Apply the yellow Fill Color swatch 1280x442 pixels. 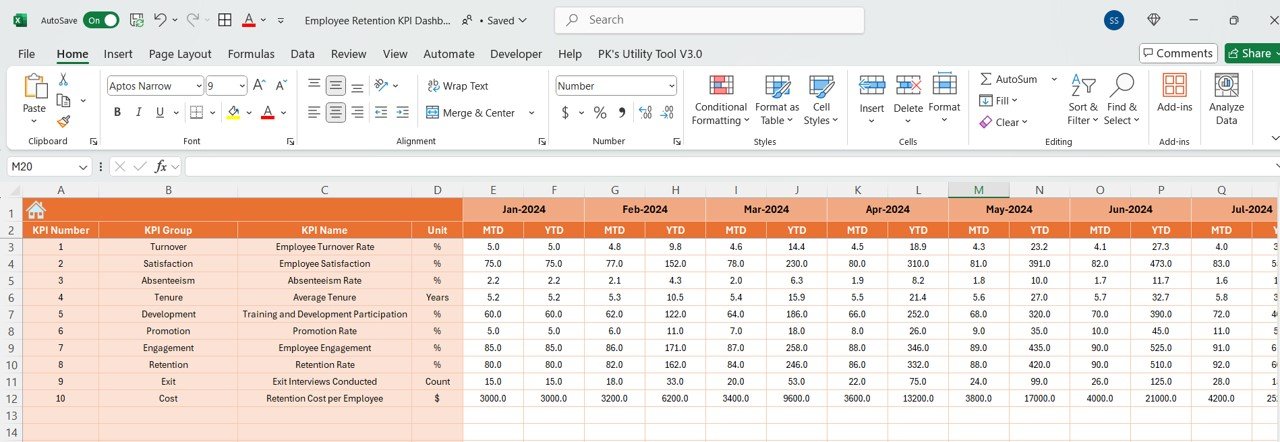[x=233, y=113]
